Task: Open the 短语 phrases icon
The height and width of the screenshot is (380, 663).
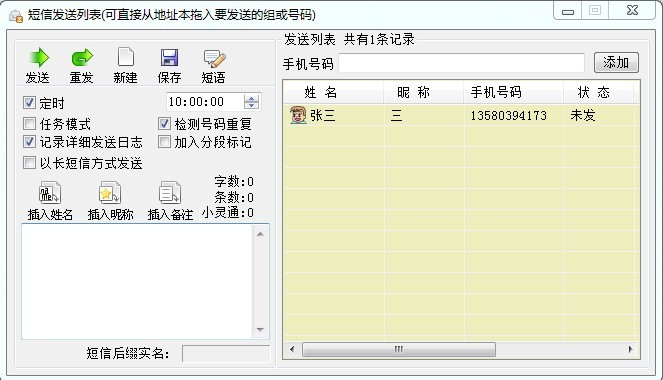Action: 214,58
